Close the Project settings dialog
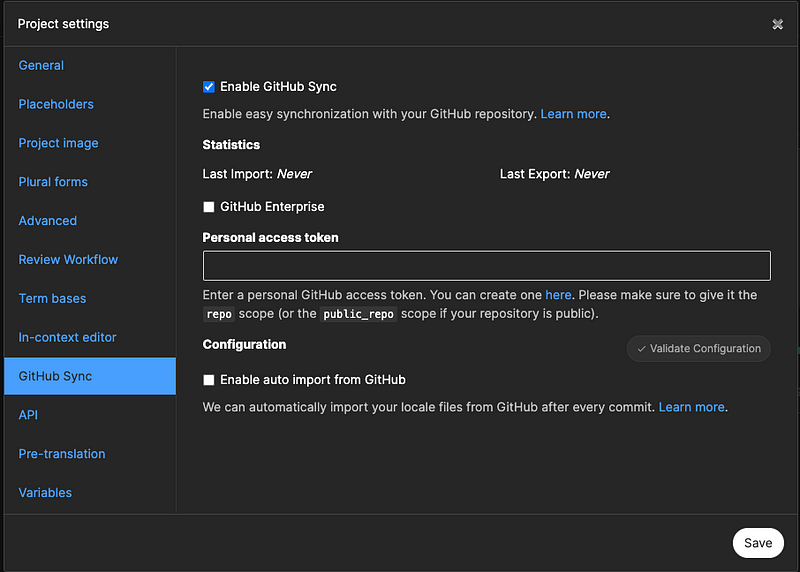The width and height of the screenshot is (800, 572). [x=777, y=24]
